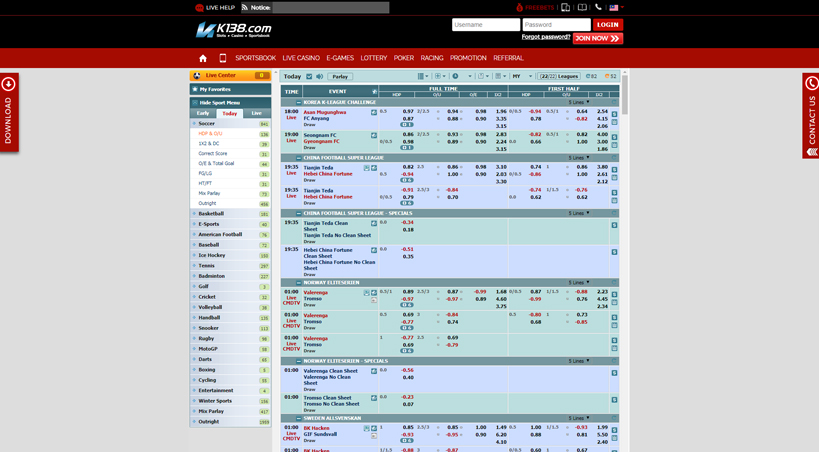Open more bets icon right of Asan Mugunghwa row
Viewport: 819px width, 452px height.
tap(614, 114)
